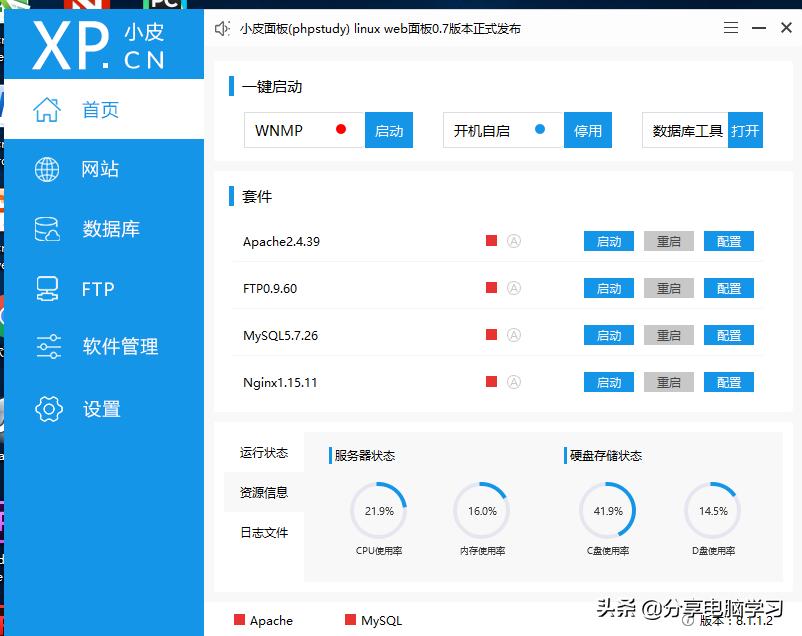Toggle Apache2.4.39 auto-start circle icon

pos(514,241)
